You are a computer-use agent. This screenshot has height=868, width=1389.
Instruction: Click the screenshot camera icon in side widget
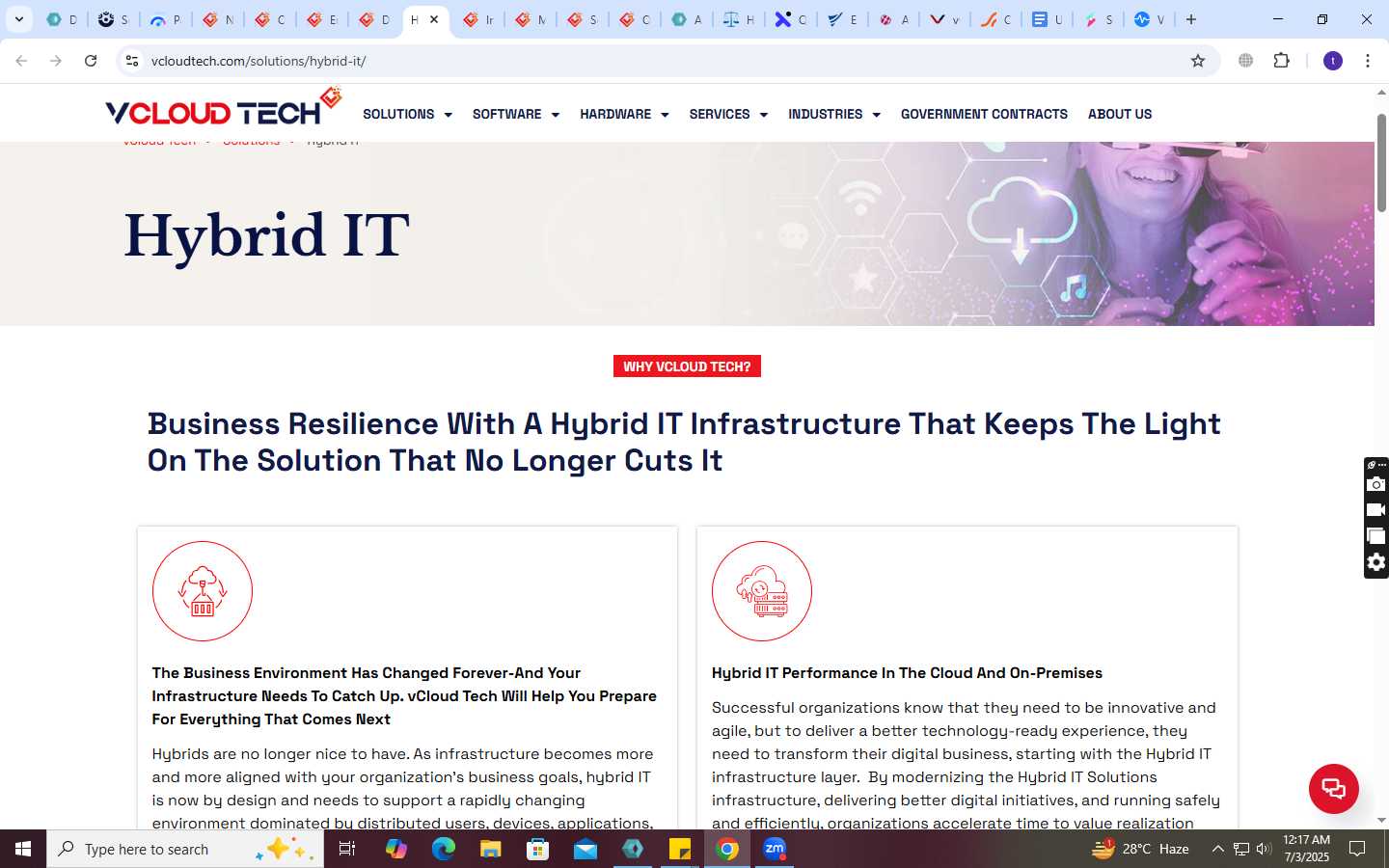click(1376, 484)
